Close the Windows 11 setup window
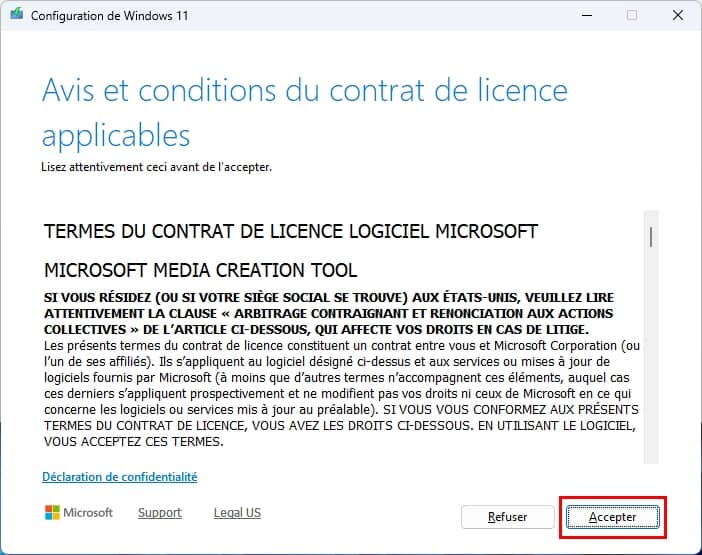This screenshot has width=702, height=555. [x=678, y=16]
